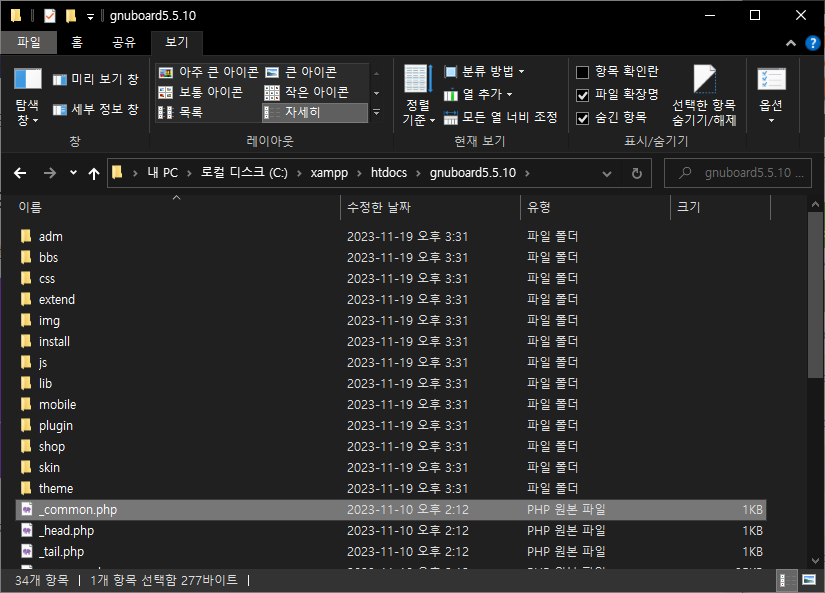The height and width of the screenshot is (593, 825).
Task: Click the search box gnuboard5.5.10
Action: pyautogui.click(x=738, y=173)
